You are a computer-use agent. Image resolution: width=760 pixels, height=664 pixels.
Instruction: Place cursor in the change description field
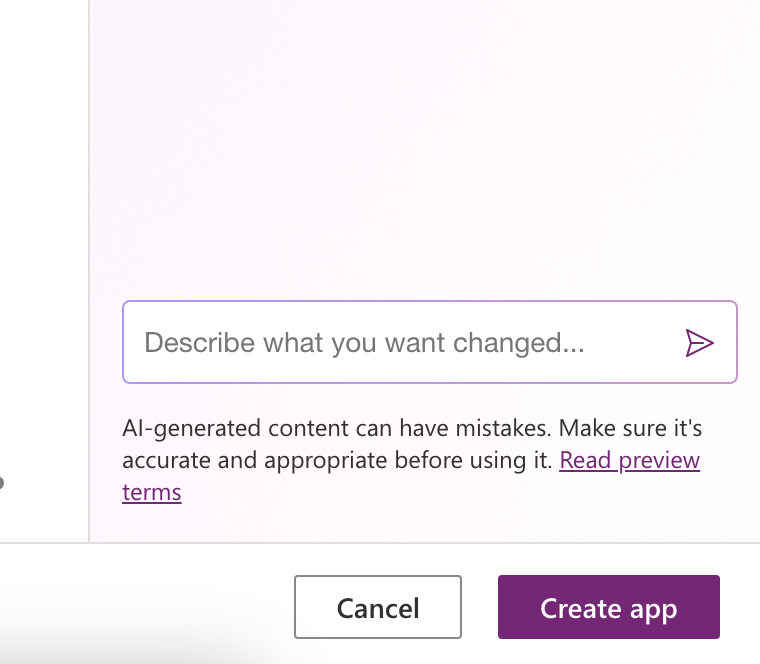pos(429,342)
